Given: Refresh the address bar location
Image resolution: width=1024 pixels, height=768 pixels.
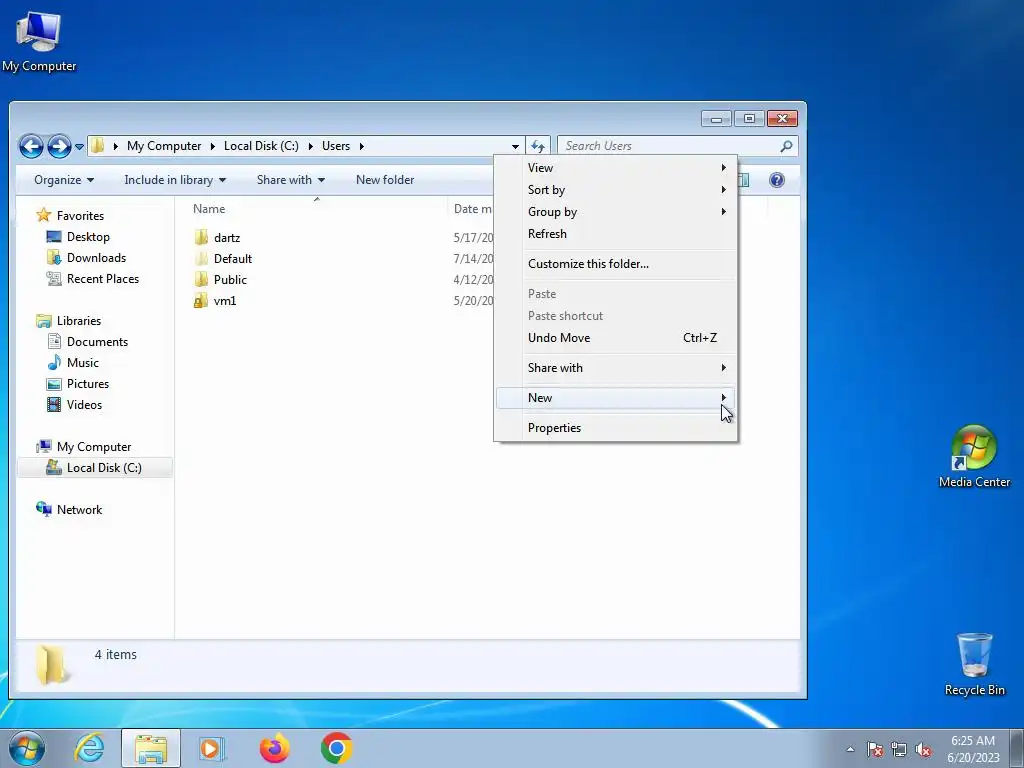Looking at the screenshot, I should click(x=537, y=146).
